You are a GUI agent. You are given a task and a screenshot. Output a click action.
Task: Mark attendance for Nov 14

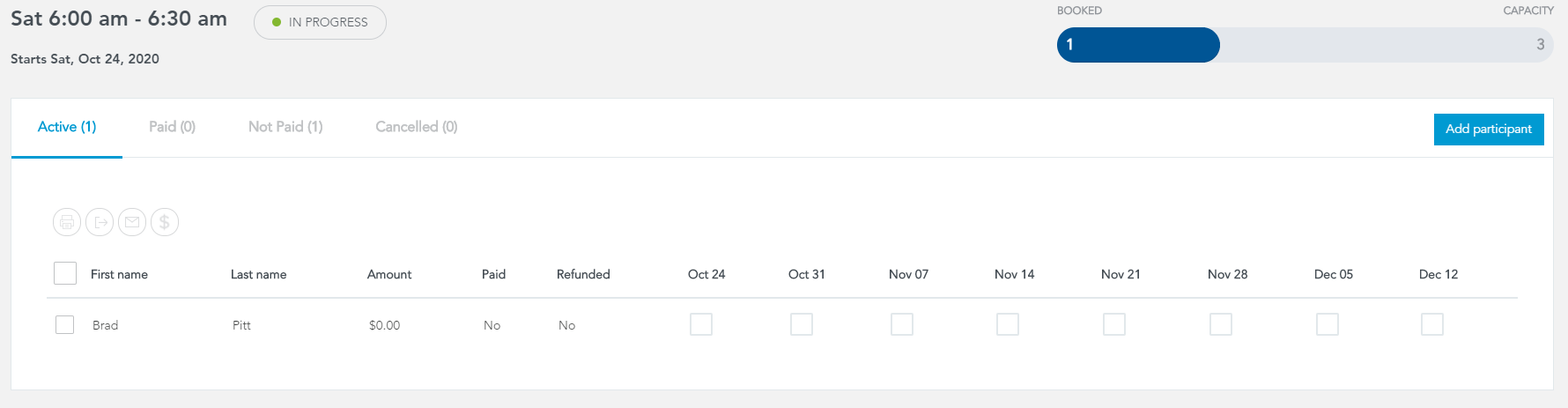point(1008,324)
